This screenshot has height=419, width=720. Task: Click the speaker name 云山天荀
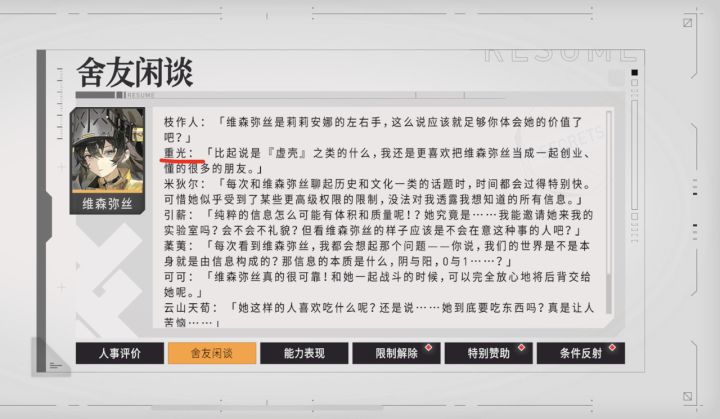click(x=187, y=308)
